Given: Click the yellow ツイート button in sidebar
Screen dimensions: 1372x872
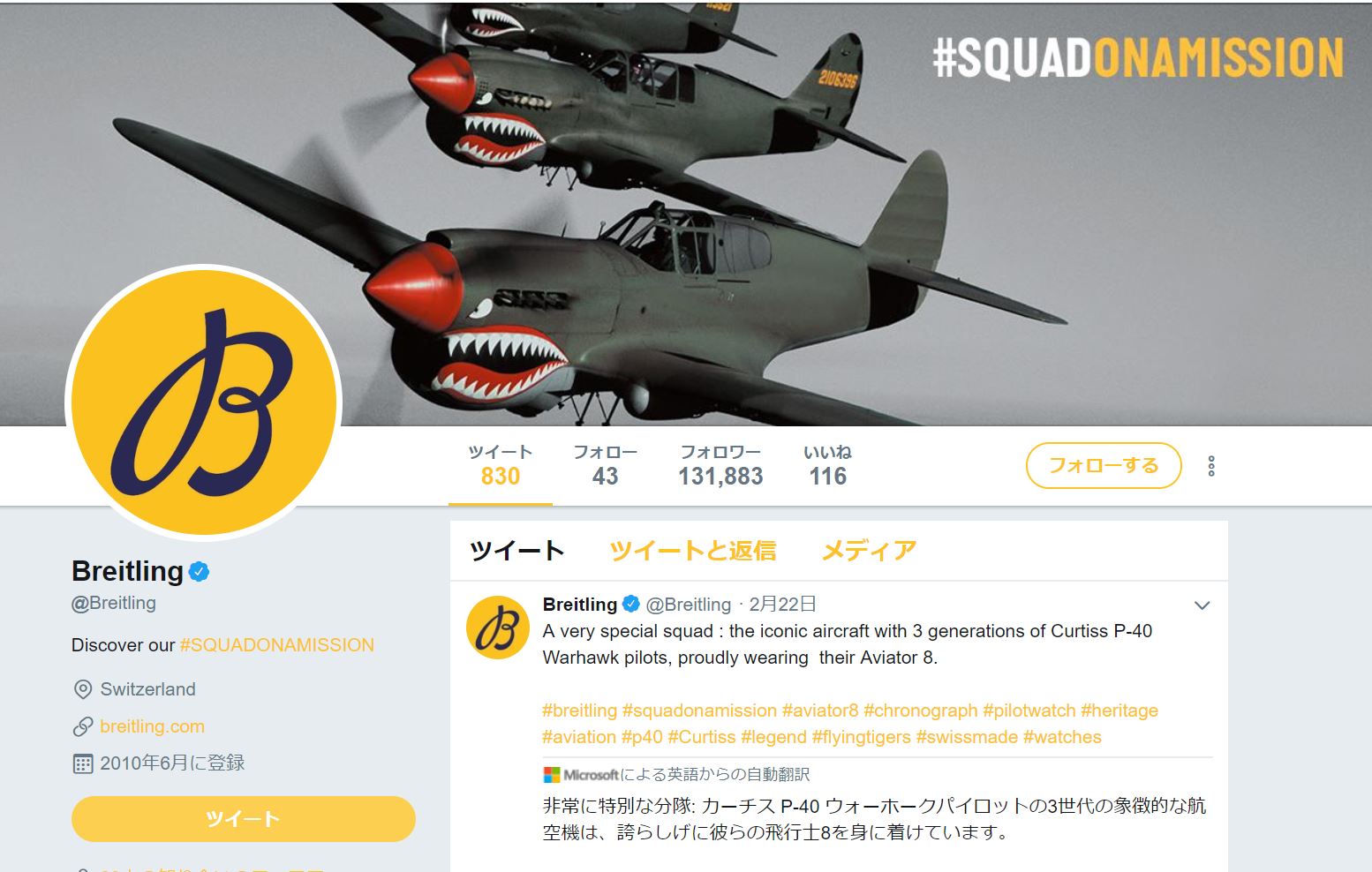Looking at the screenshot, I should point(244,819).
